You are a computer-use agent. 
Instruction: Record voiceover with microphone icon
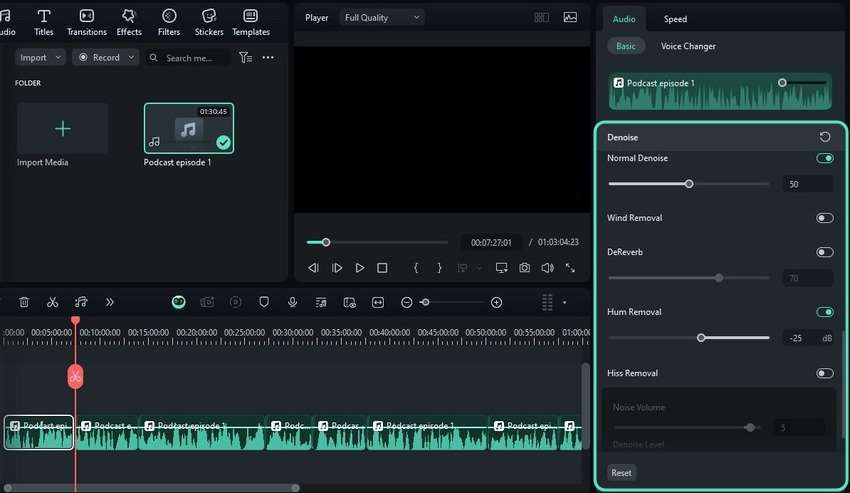click(292, 302)
